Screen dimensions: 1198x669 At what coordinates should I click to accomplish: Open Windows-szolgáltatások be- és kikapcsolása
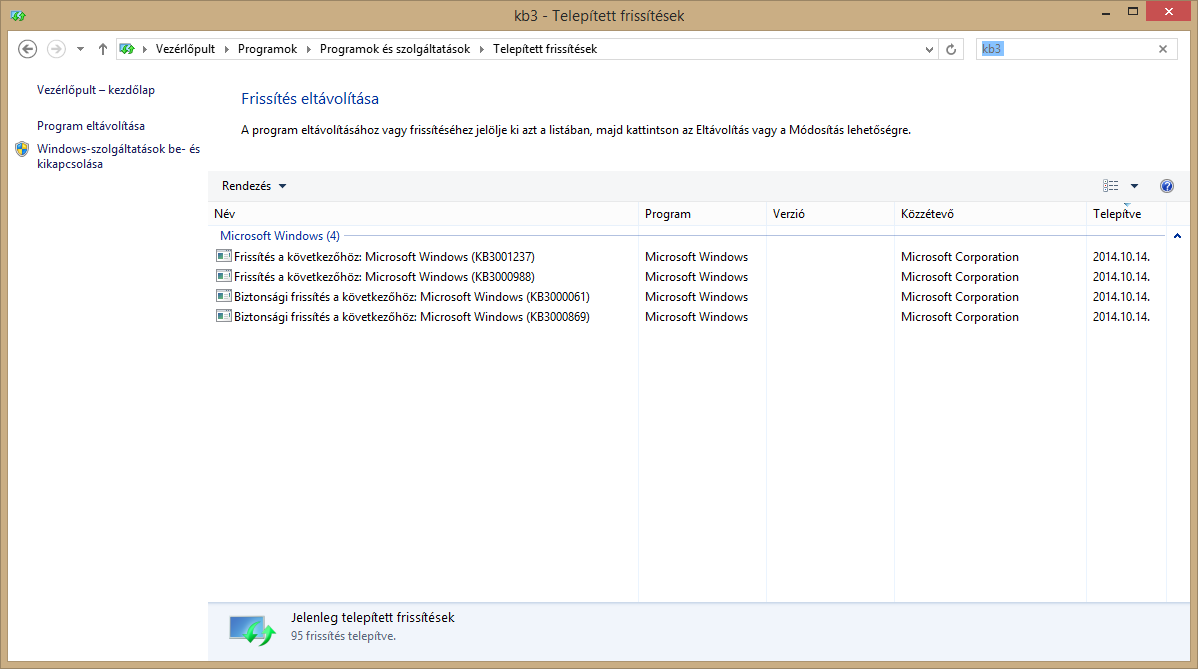point(118,156)
